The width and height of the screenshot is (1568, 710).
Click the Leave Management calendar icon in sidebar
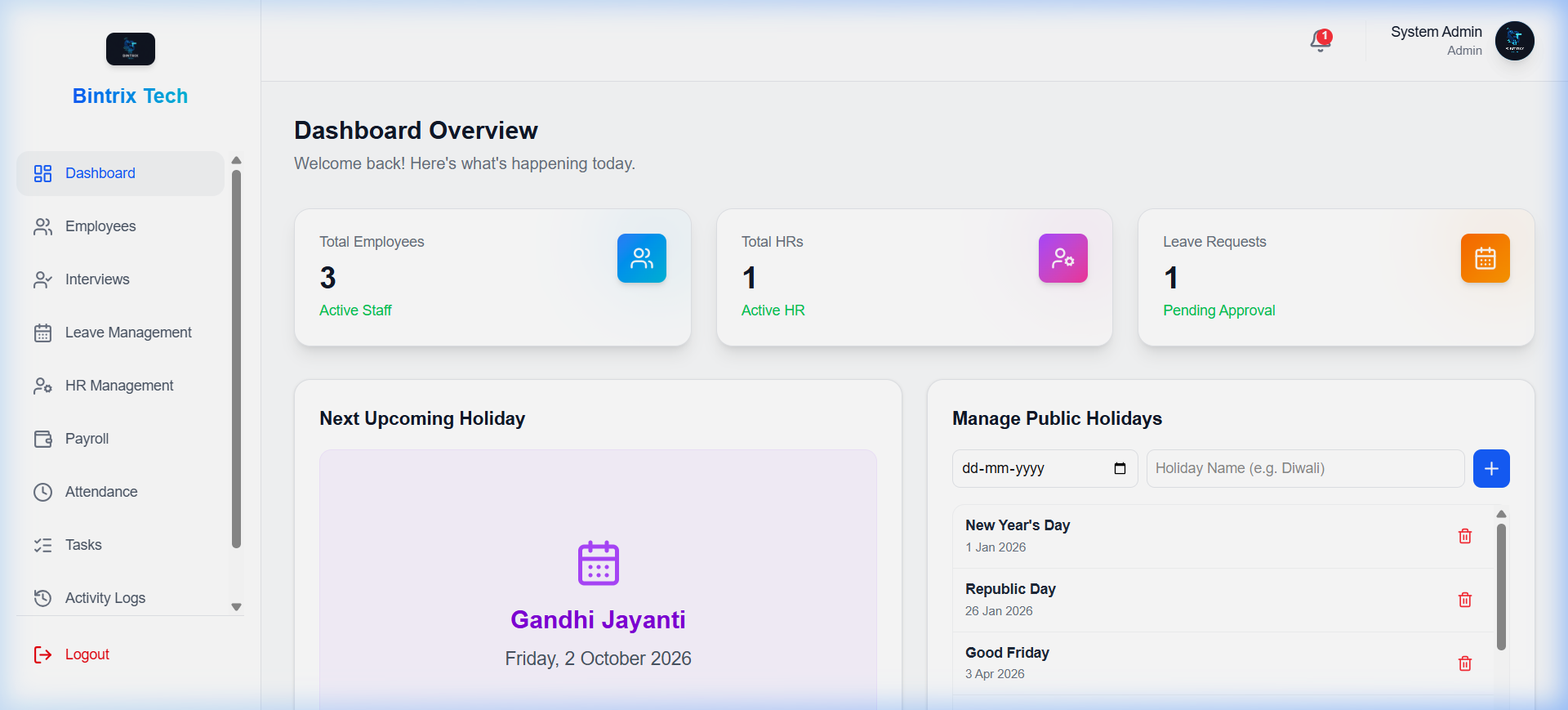(x=42, y=333)
